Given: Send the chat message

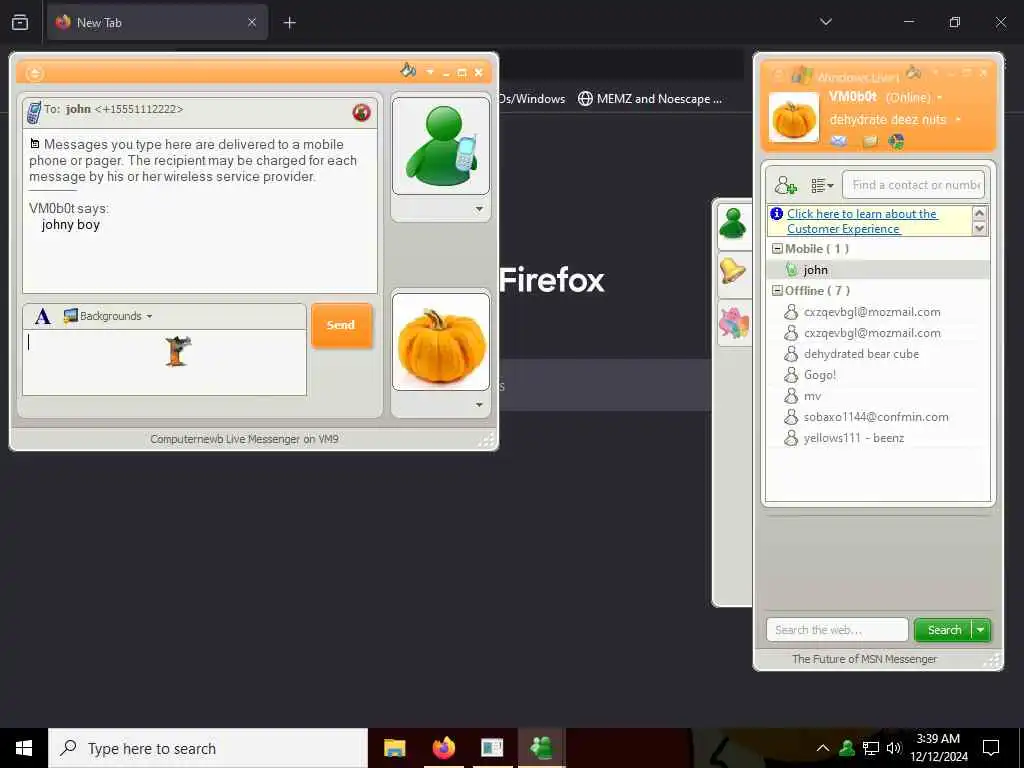Looking at the screenshot, I should tap(341, 325).
